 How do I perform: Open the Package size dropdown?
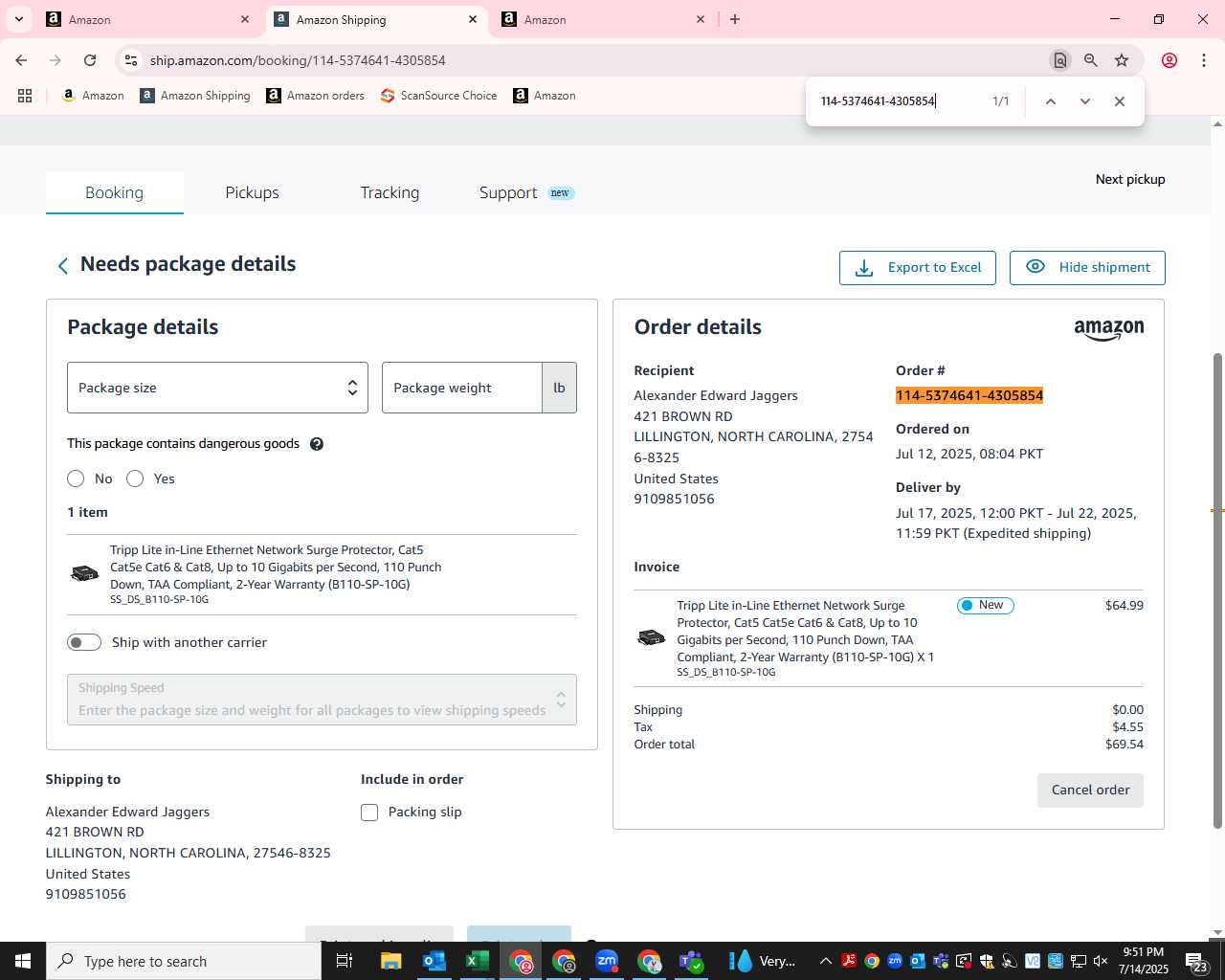tap(217, 388)
